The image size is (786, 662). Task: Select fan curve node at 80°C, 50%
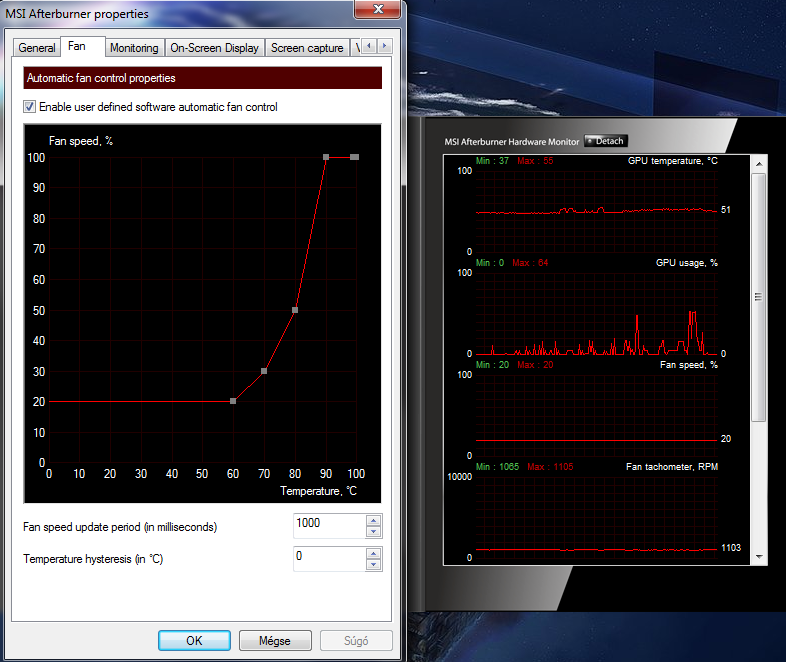tap(295, 310)
